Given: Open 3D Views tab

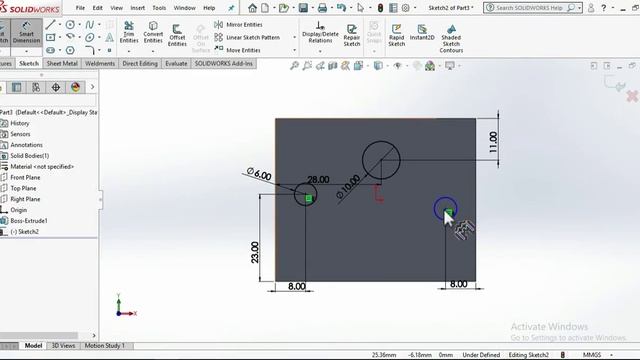Looking at the screenshot, I should click(x=63, y=345).
